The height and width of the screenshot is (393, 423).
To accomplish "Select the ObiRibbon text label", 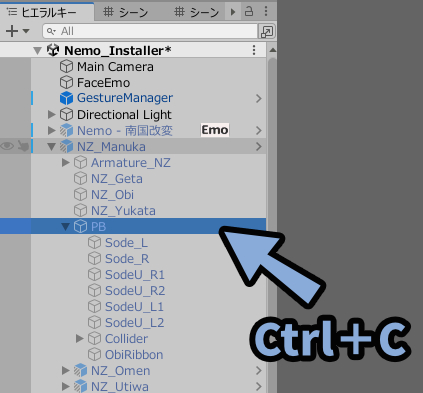I will pos(134,355).
